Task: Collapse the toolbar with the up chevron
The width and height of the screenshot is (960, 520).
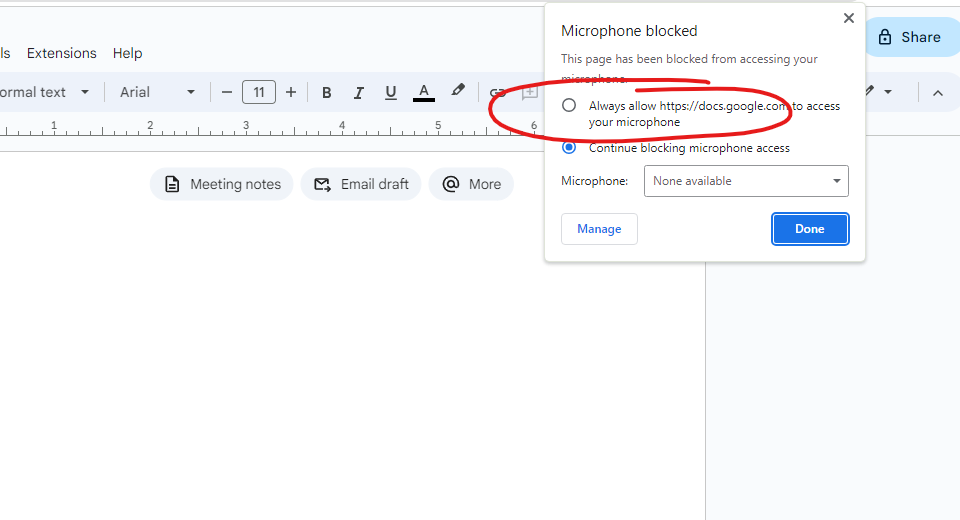Action: [x=937, y=93]
